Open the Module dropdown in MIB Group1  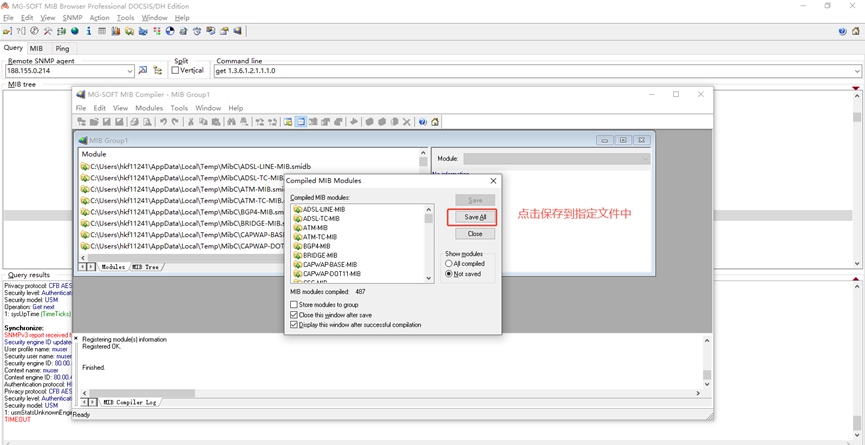(x=645, y=159)
